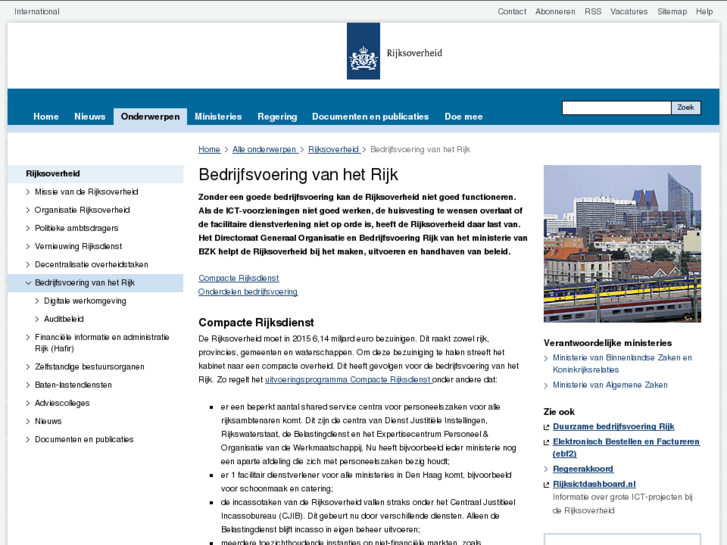Click the Zoek search button
The width and height of the screenshot is (727, 545).
click(686, 108)
